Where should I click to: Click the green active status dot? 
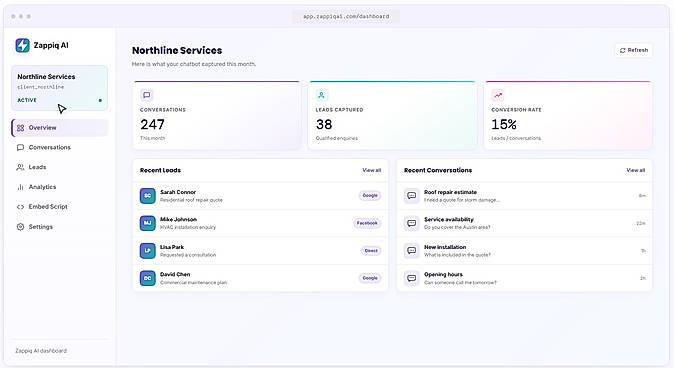pos(100,100)
